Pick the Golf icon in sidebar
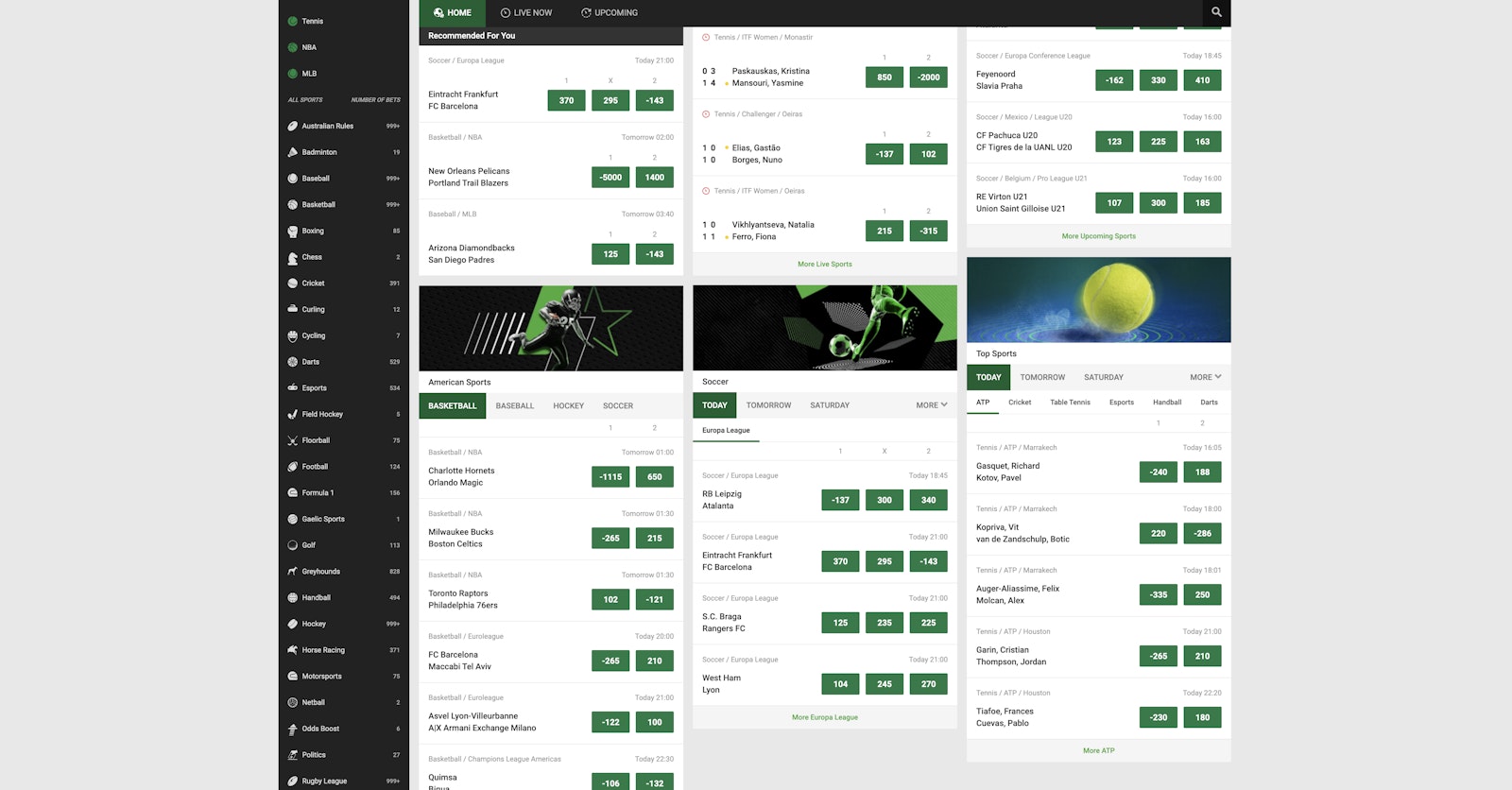 293,545
